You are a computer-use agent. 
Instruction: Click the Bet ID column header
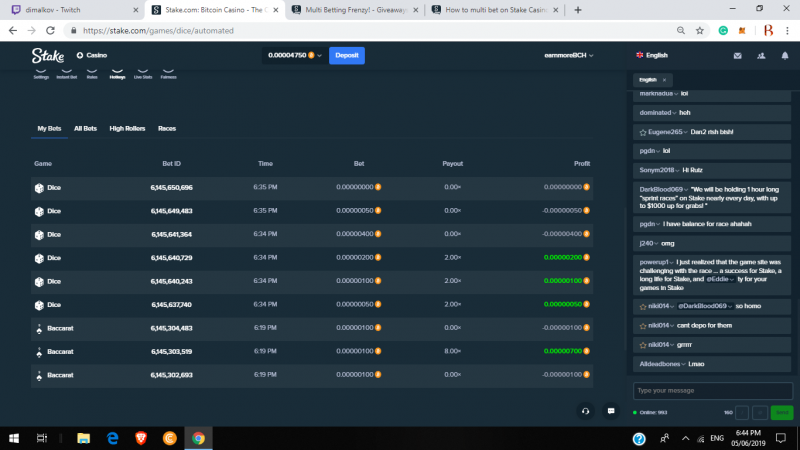(x=171, y=164)
